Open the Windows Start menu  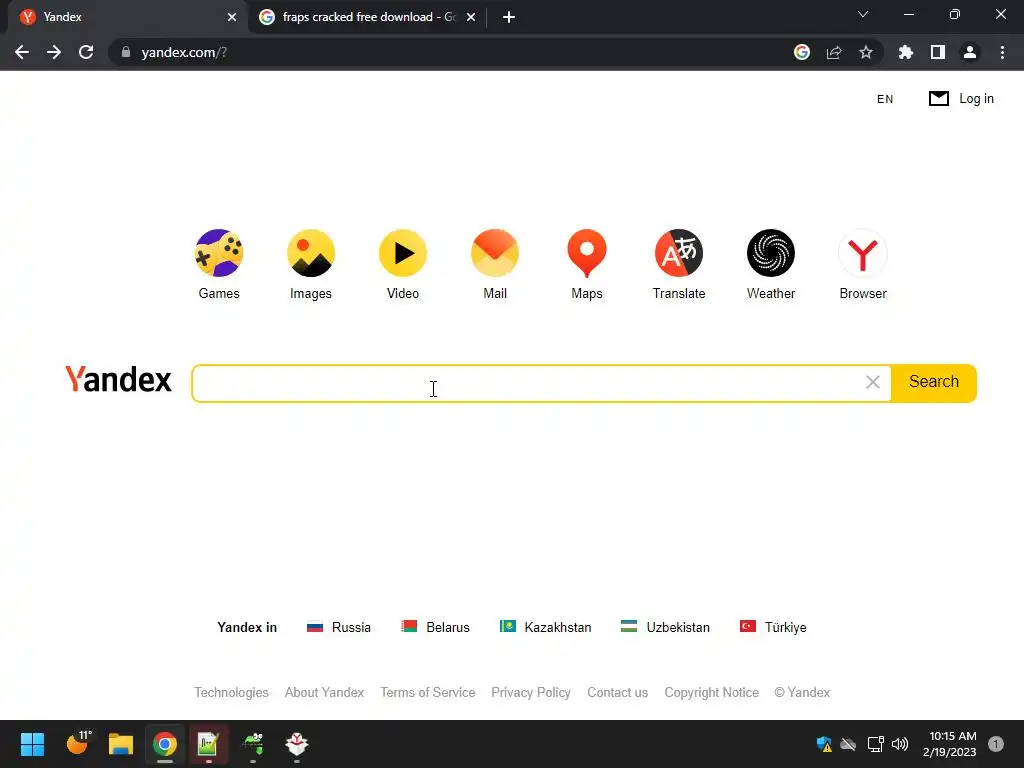click(x=32, y=744)
